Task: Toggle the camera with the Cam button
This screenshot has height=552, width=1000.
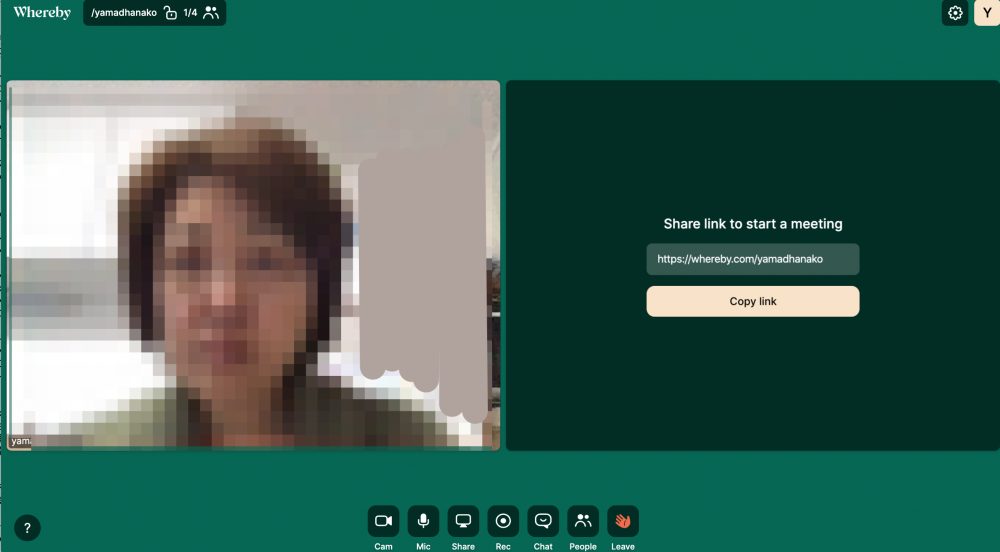Action: [x=383, y=521]
